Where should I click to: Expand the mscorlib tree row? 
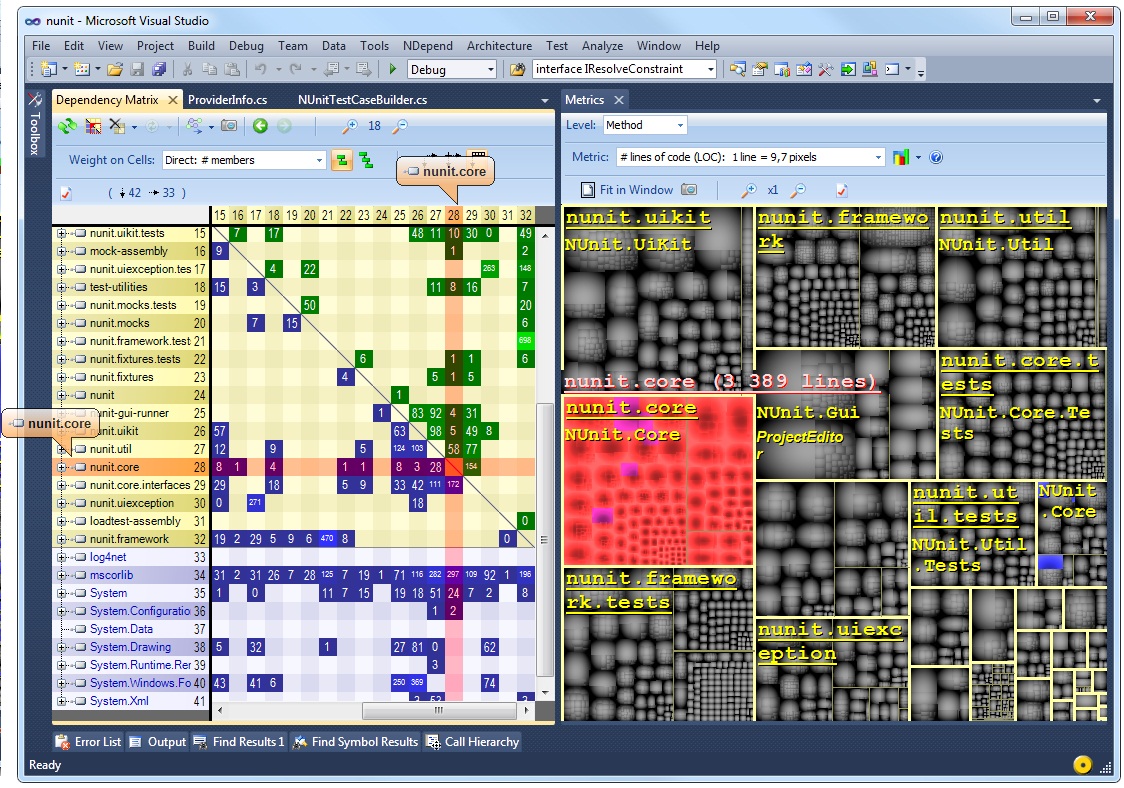click(62, 575)
